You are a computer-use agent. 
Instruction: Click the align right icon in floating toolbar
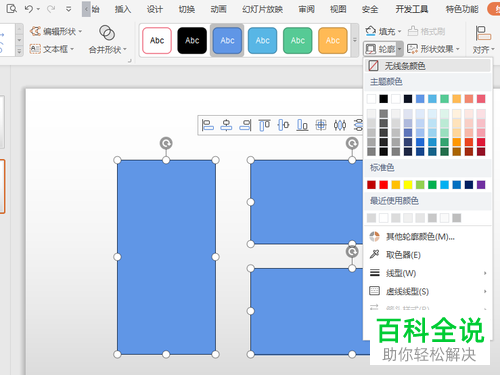(245, 125)
